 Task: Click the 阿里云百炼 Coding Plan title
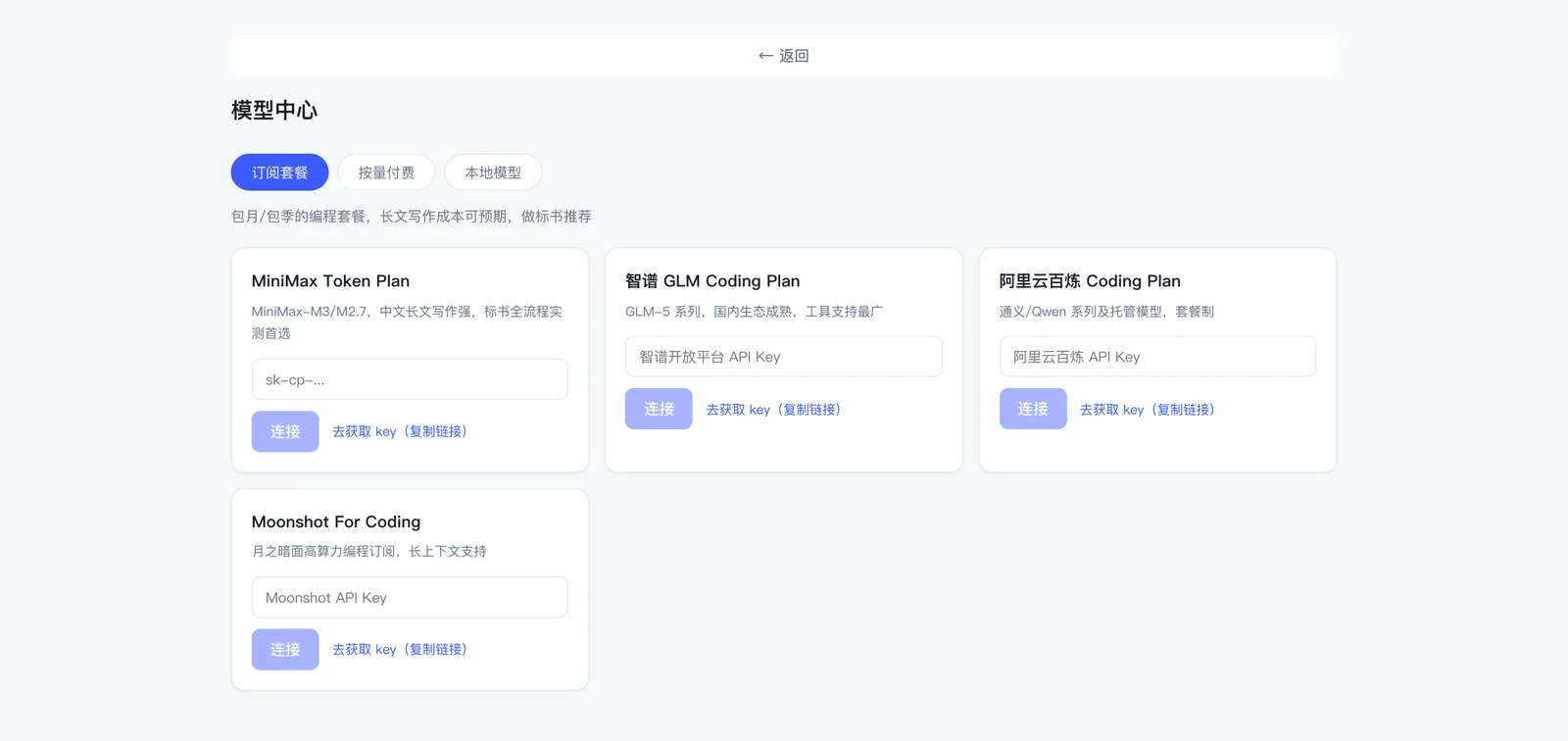click(x=1090, y=281)
